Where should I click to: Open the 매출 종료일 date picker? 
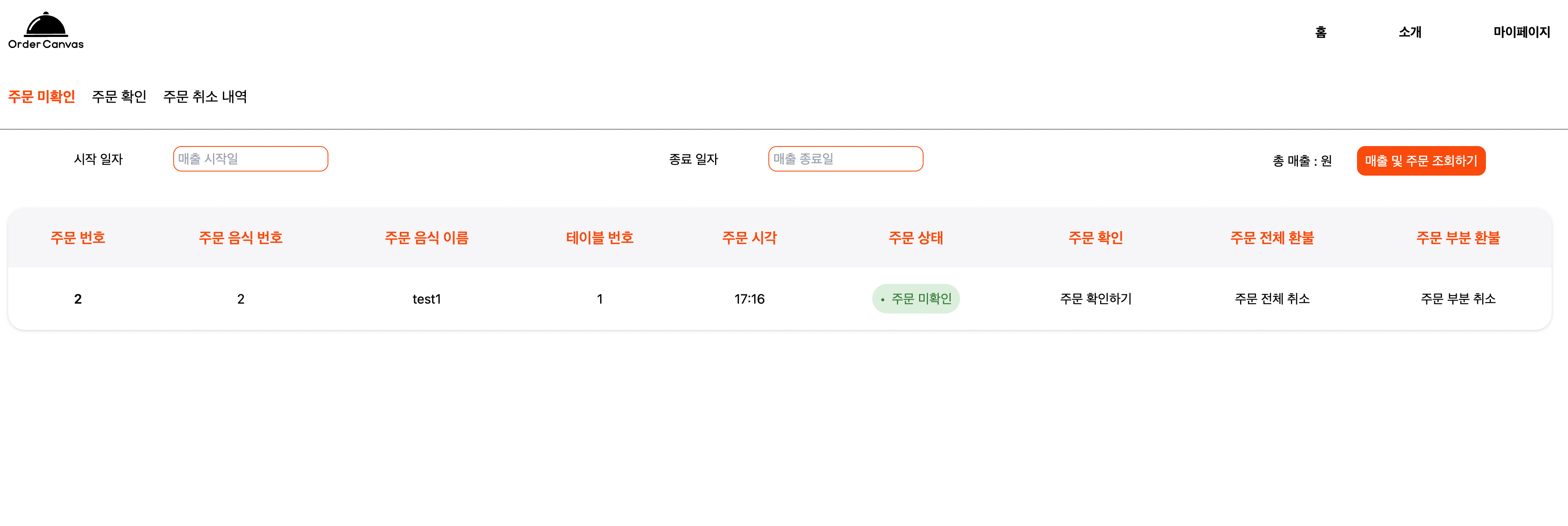tap(846, 159)
